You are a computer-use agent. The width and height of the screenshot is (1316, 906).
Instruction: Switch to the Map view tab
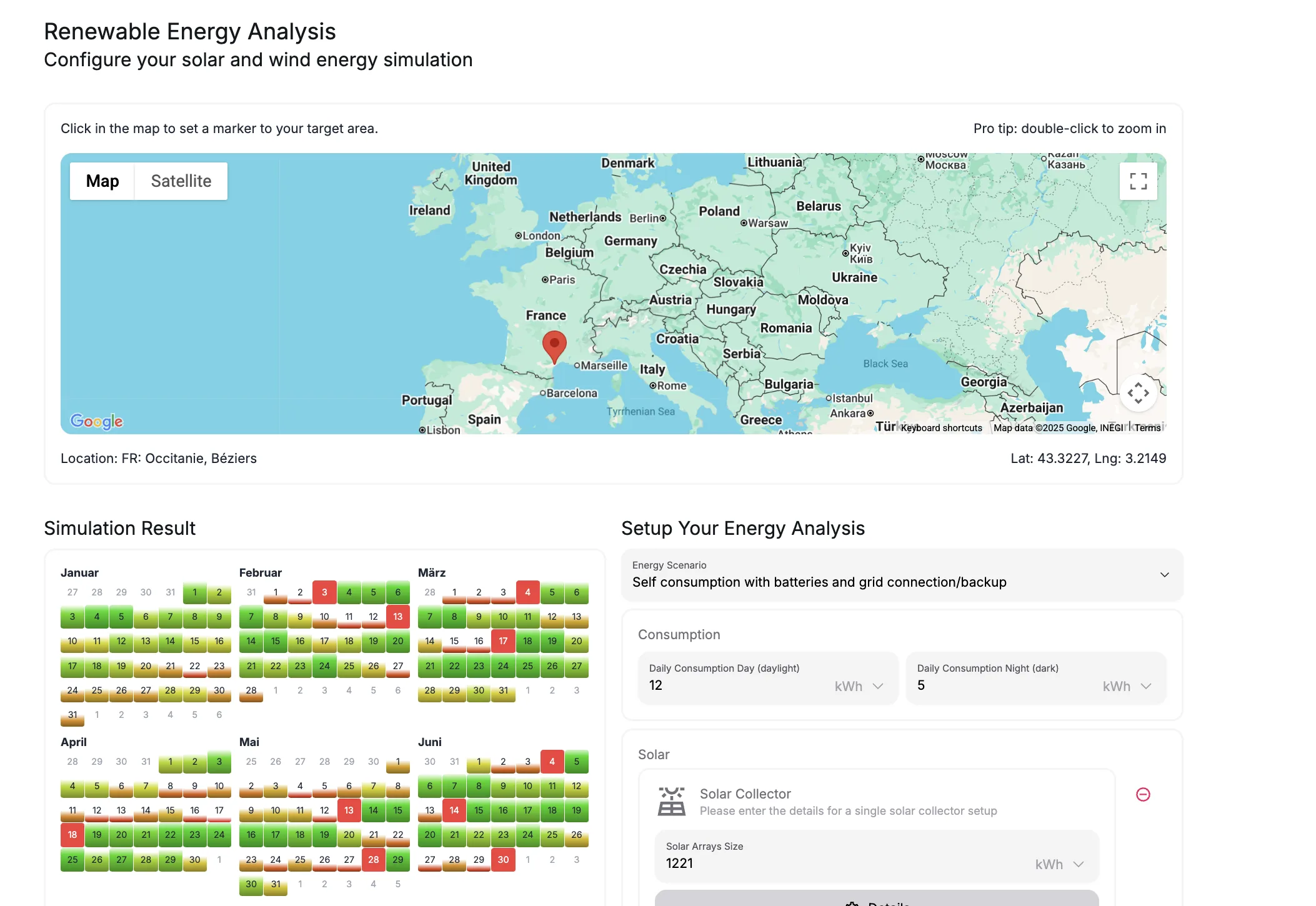[102, 181]
